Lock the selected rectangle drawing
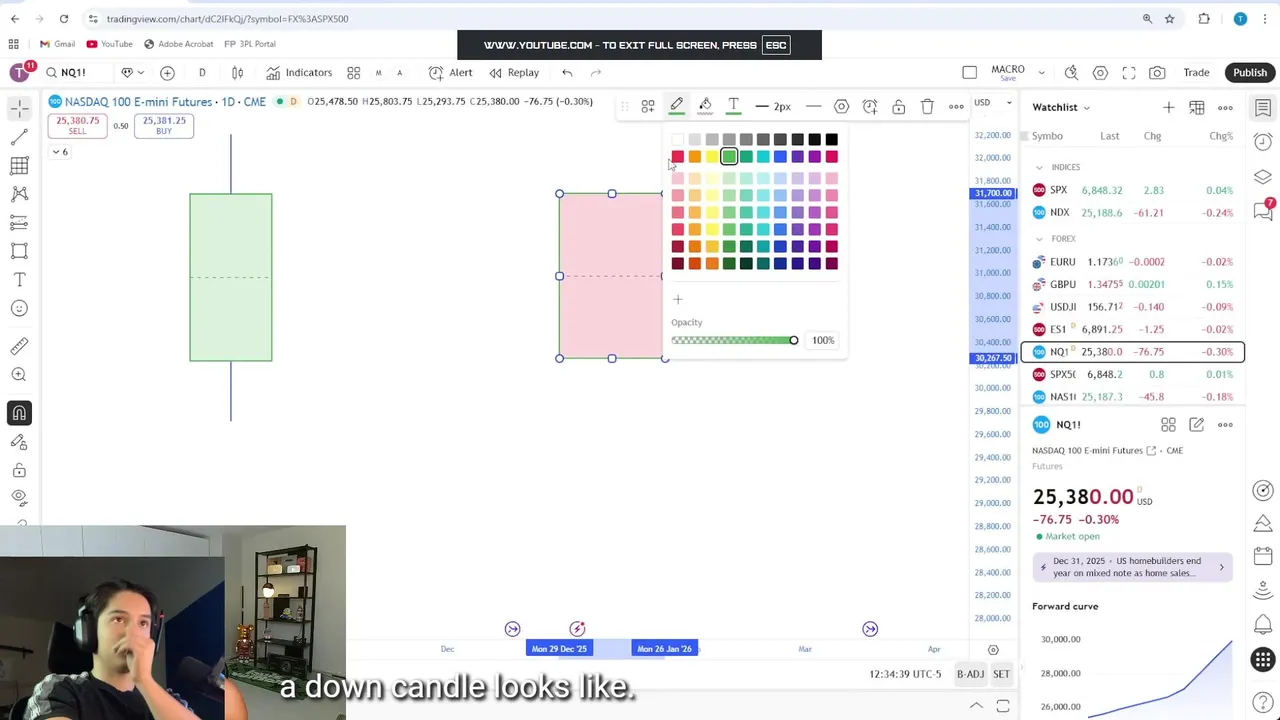 click(898, 106)
